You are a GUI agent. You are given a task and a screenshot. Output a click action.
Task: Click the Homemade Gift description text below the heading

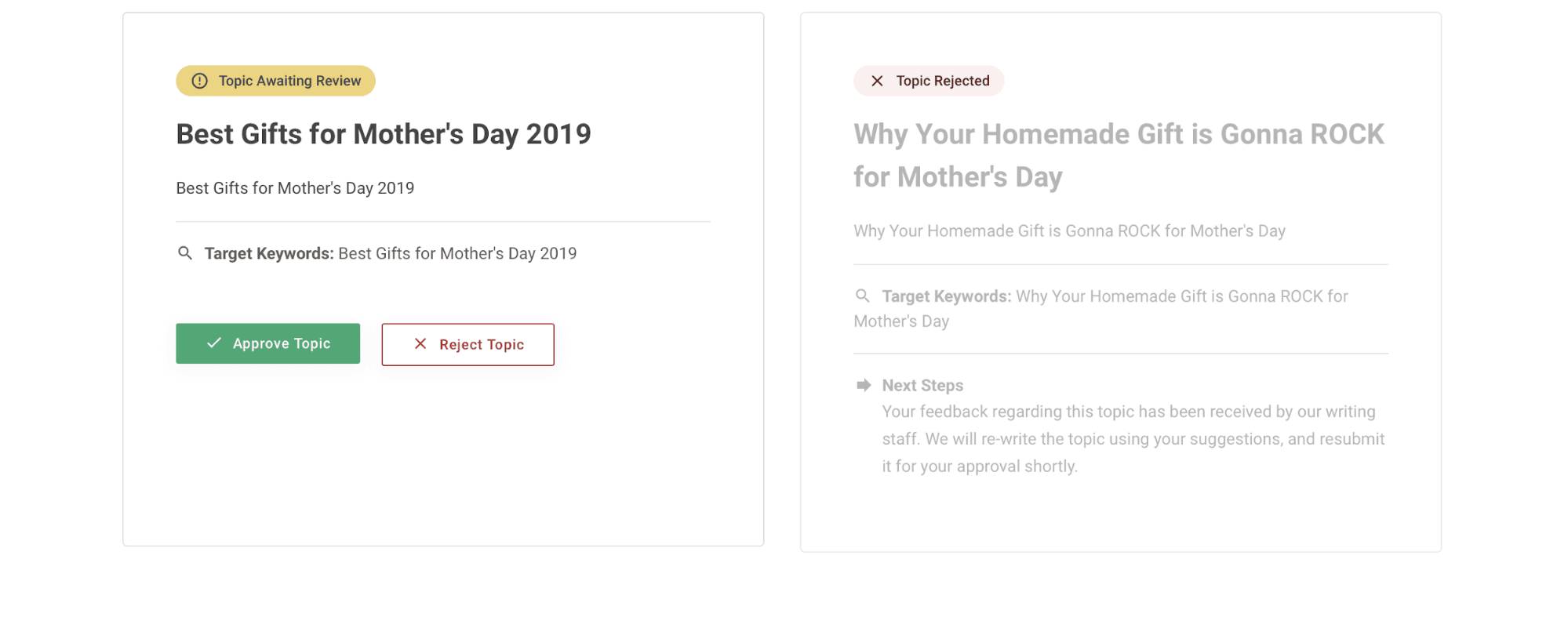[x=1068, y=231]
